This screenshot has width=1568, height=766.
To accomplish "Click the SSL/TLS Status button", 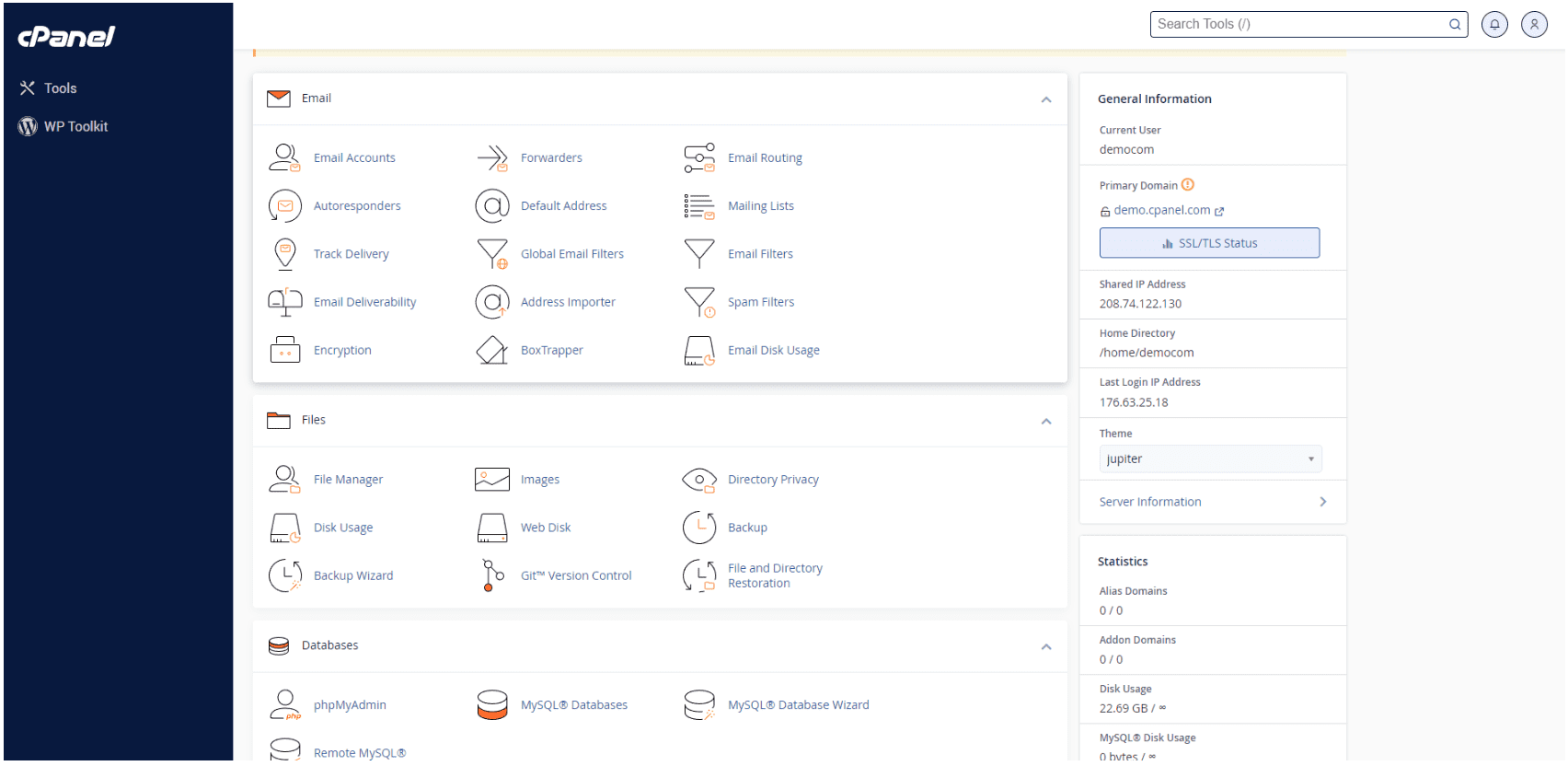I will pyautogui.click(x=1209, y=243).
